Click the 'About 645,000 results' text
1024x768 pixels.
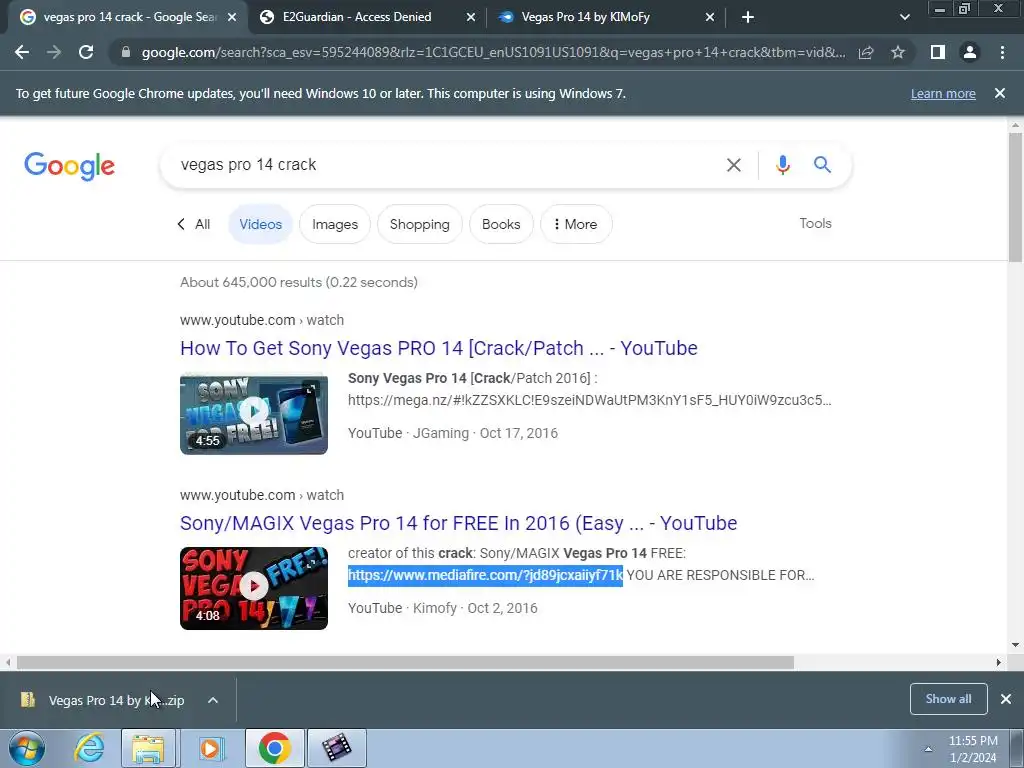point(298,282)
